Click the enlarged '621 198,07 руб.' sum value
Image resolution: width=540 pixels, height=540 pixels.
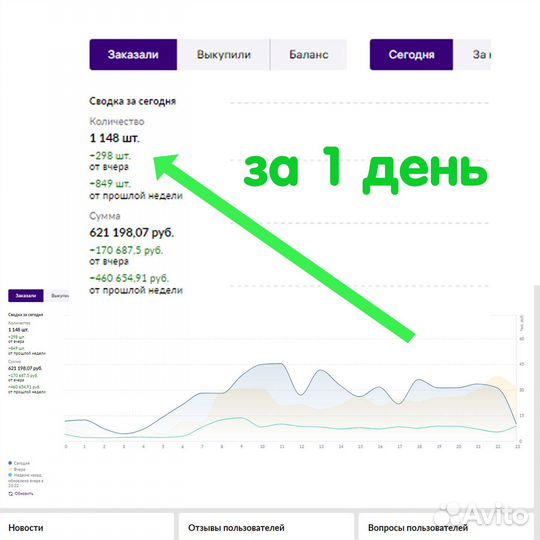(132, 232)
